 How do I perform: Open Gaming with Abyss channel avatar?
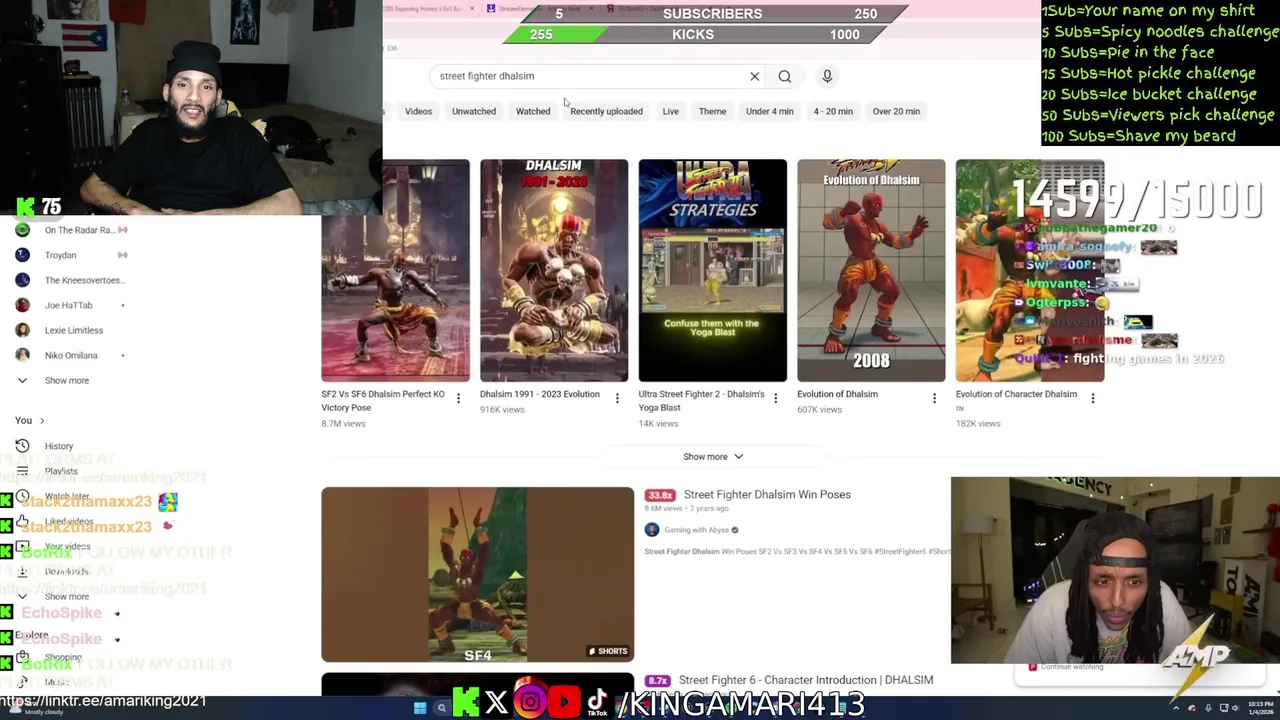[652, 530]
